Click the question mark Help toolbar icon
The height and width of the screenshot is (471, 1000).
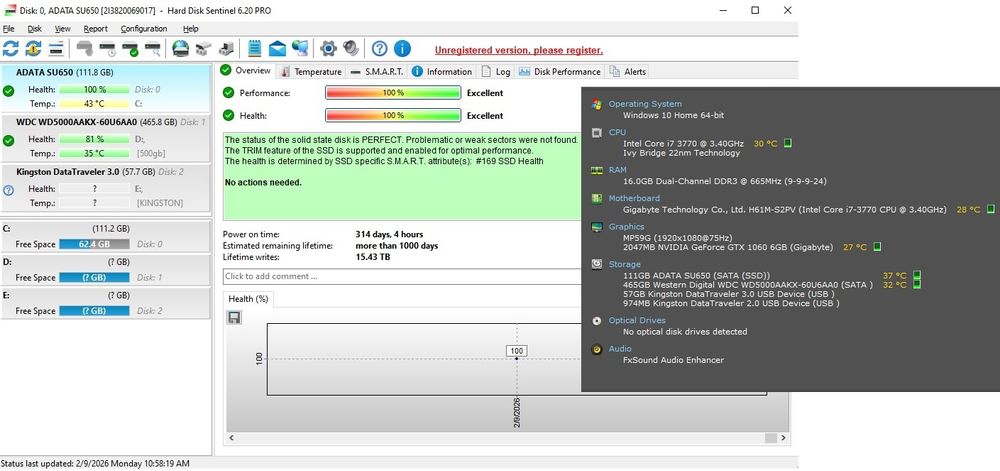(x=379, y=48)
